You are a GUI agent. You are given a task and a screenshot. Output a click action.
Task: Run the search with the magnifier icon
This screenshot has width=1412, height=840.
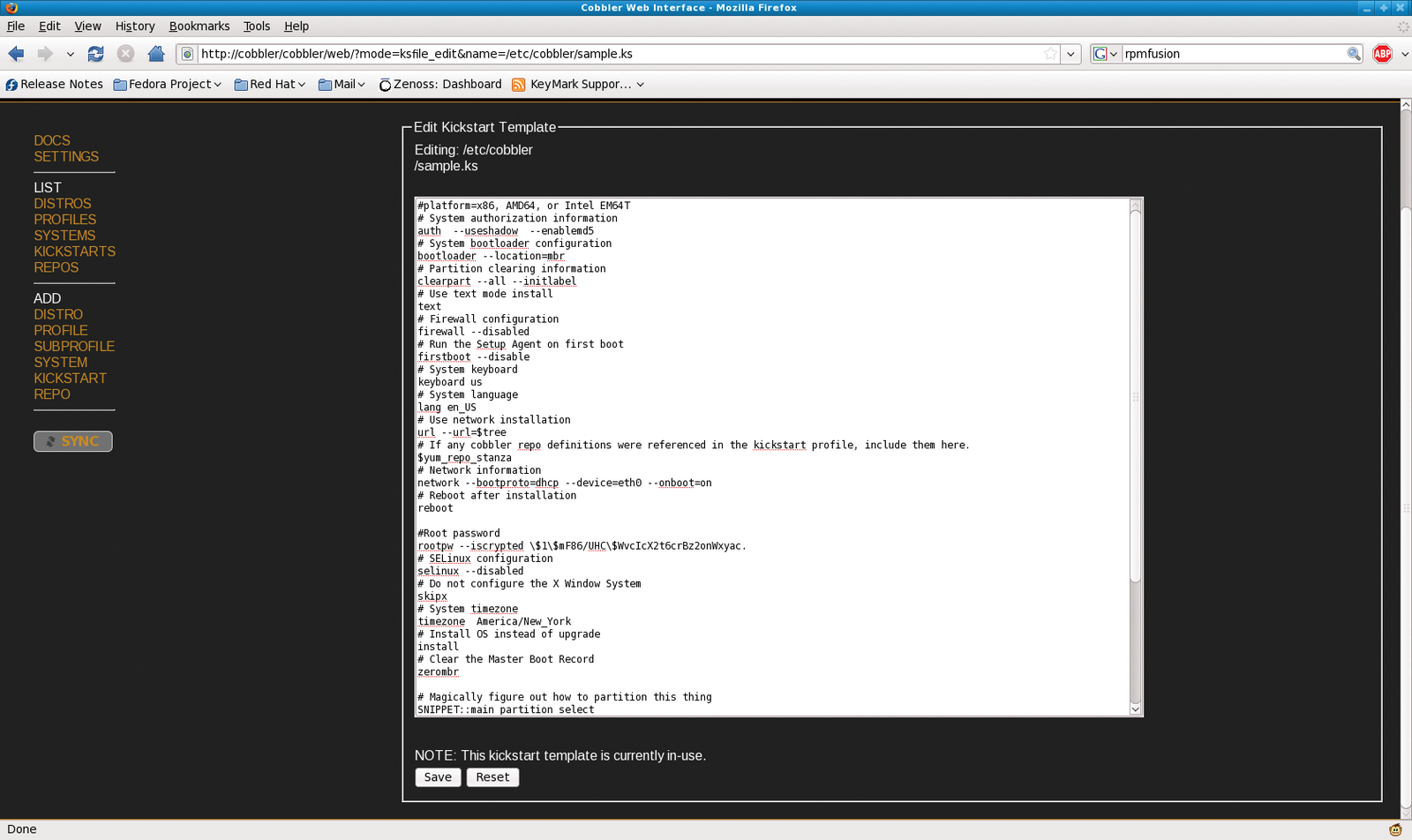tap(1354, 54)
